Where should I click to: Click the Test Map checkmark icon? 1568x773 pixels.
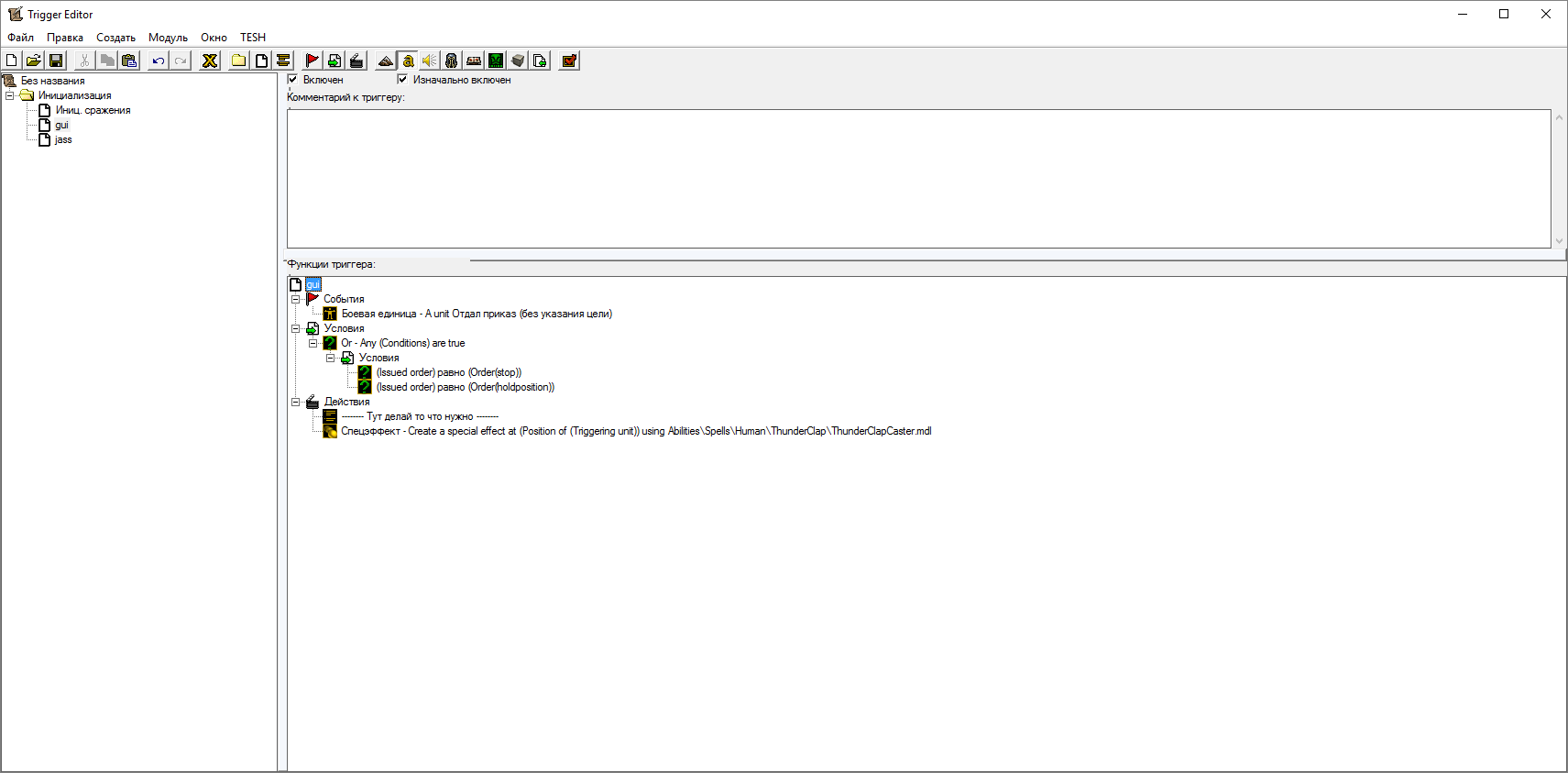(x=569, y=61)
